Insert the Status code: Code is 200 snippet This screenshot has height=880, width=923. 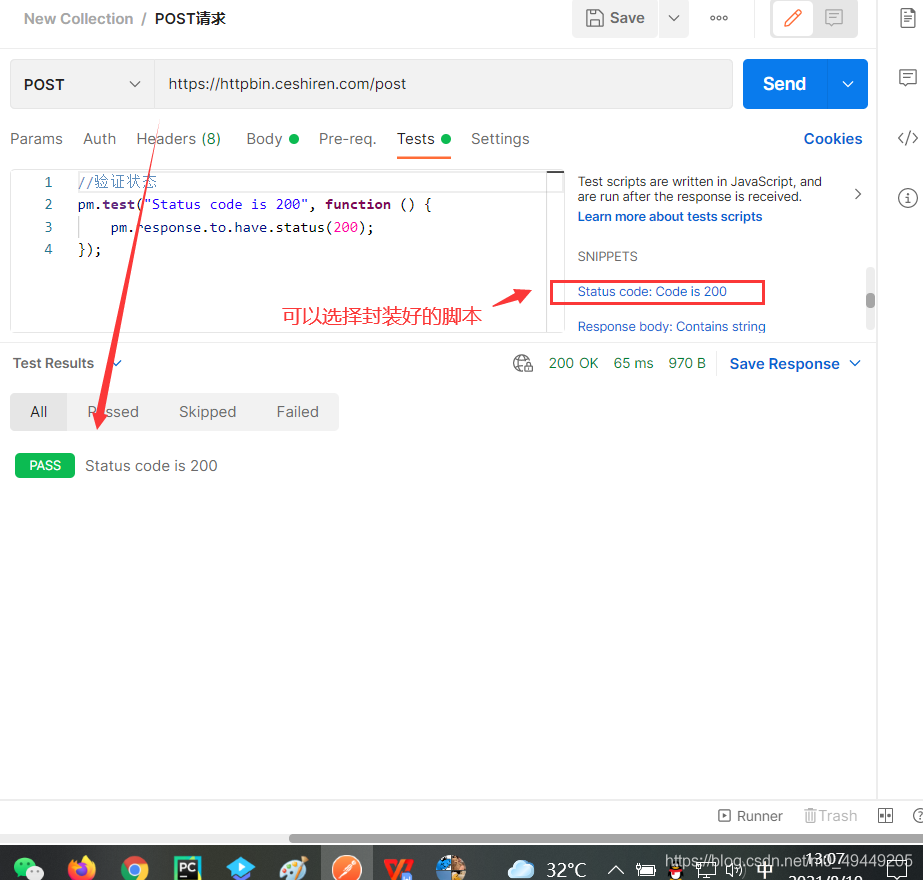(652, 291)
